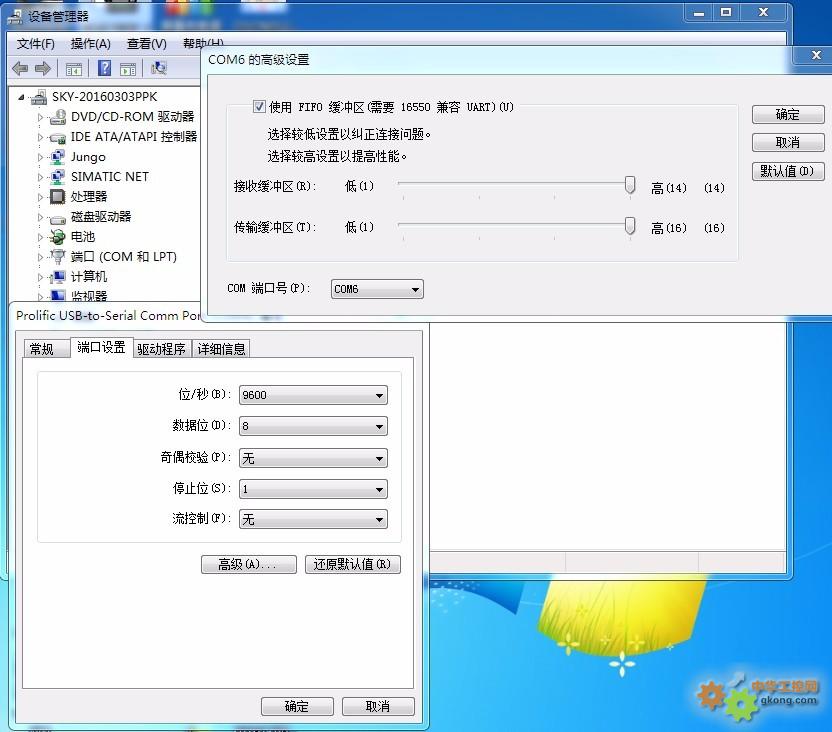This screenshot has width=832, height=732.
Task: Open the 奇偶校验 parity dropdown
Action: click(313, 458)
